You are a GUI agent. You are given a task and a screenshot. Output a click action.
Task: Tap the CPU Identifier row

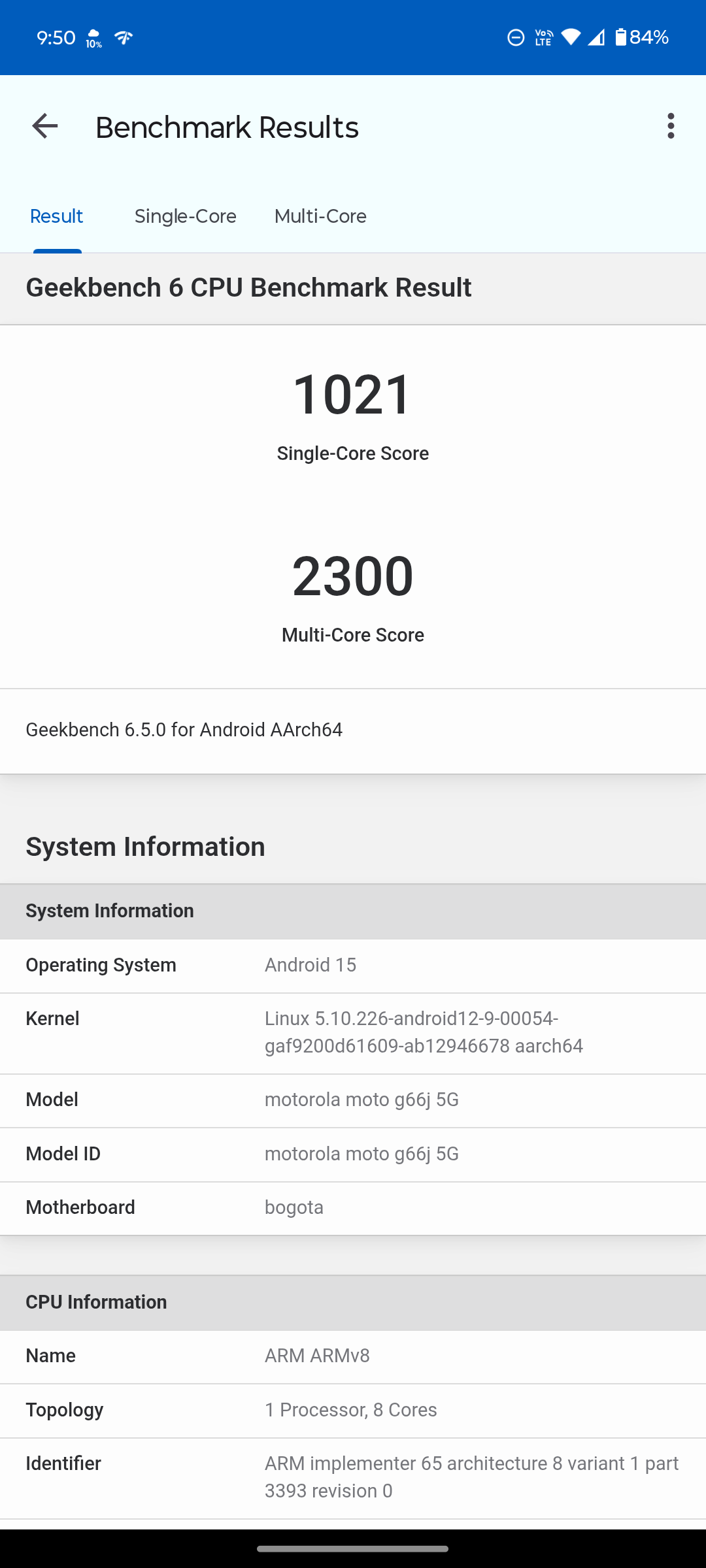(353, 1477)
